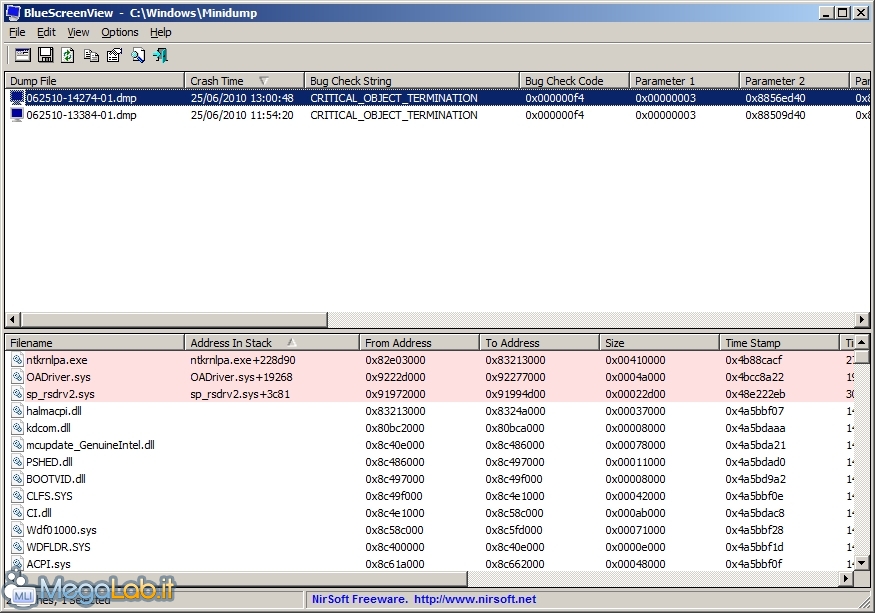The image size is (875, 613).
Task: Sort dumps by the Dump File column
Action: coord(94,81)
